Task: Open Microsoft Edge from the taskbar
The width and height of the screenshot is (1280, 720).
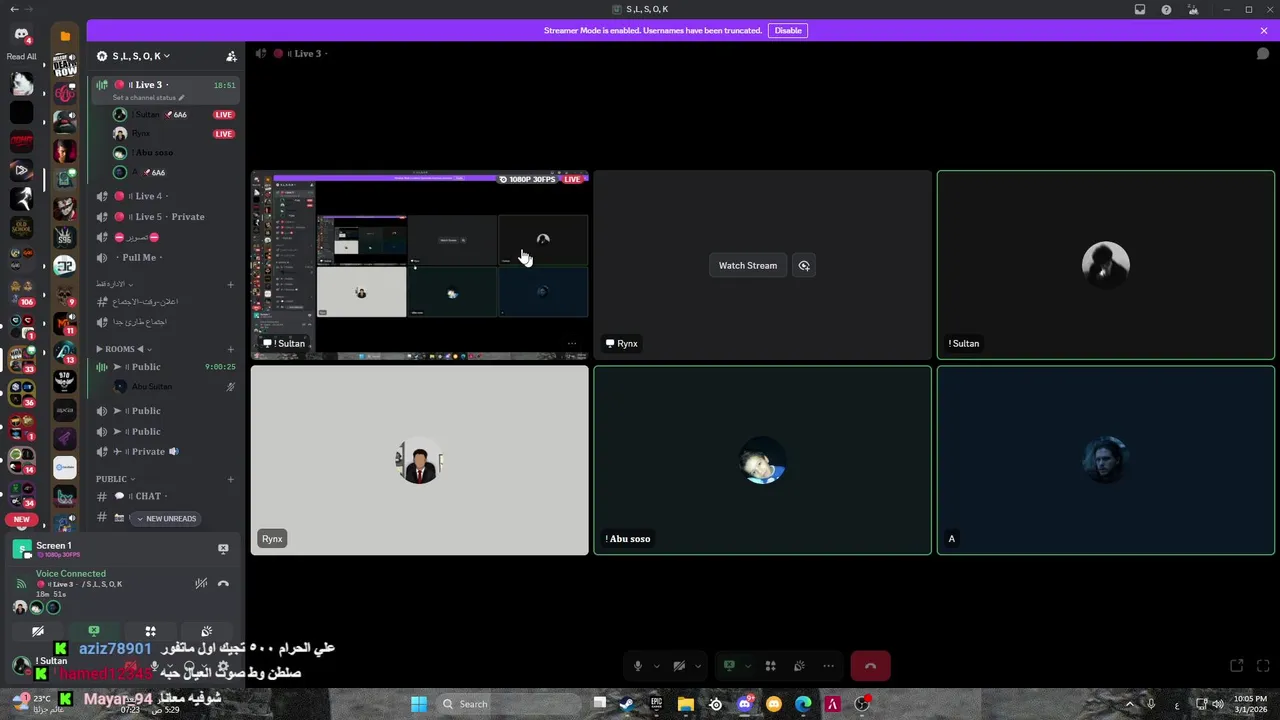Action: click(803, 704)
